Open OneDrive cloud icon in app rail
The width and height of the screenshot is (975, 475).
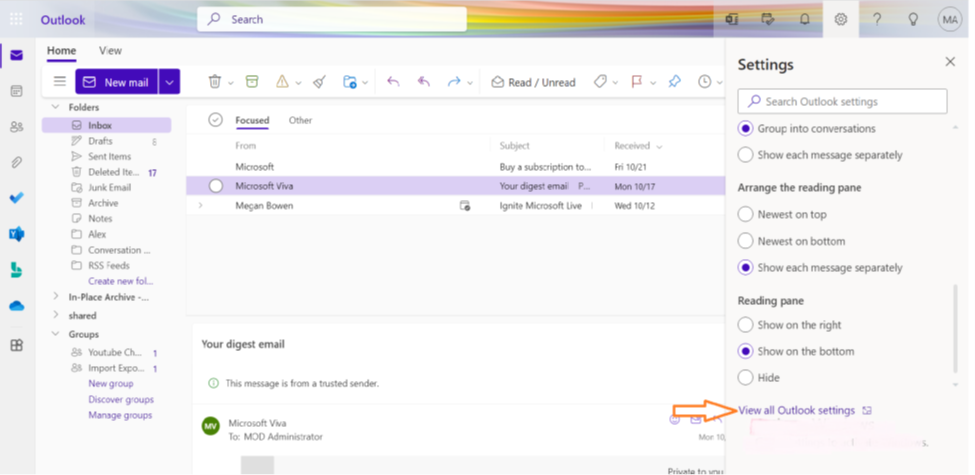pos(17,306)
